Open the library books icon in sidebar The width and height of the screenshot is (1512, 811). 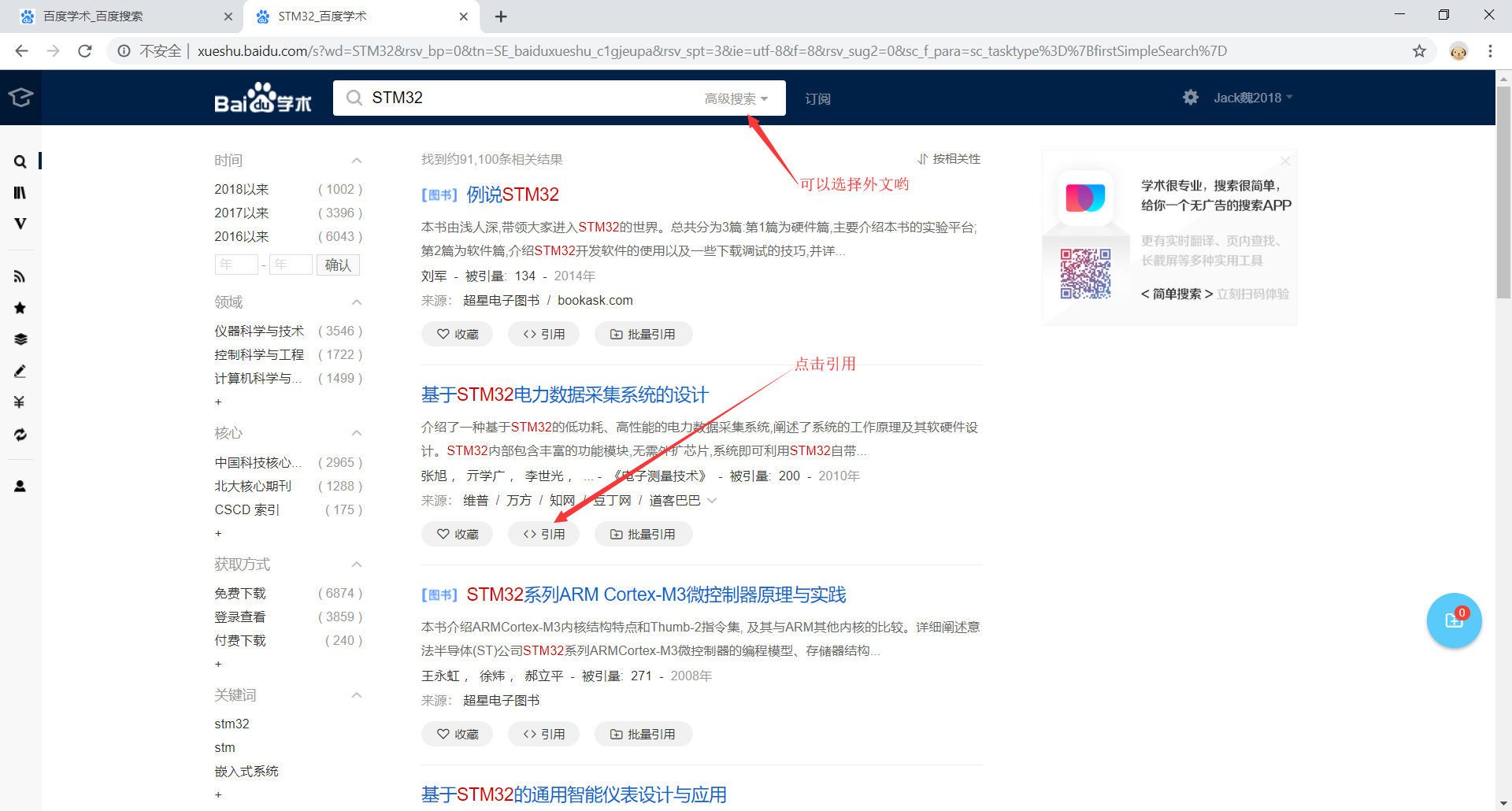[x=20, y=193]
